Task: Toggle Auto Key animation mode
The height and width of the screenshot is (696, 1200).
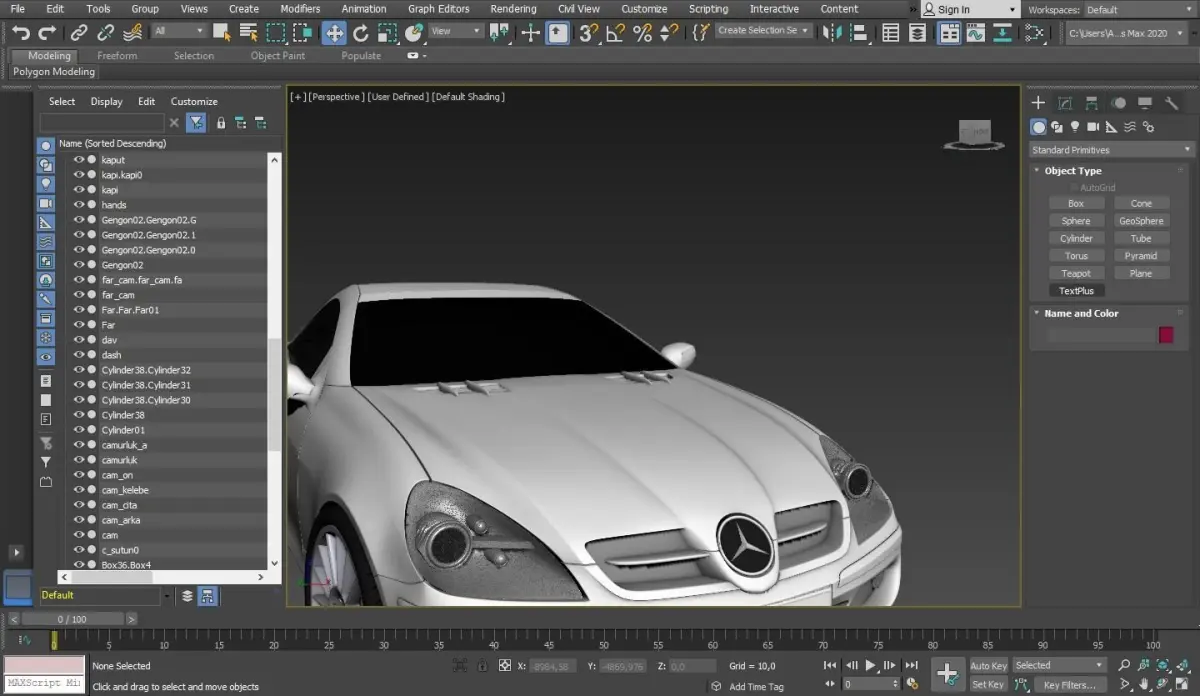Action: (x=988, y=666)
